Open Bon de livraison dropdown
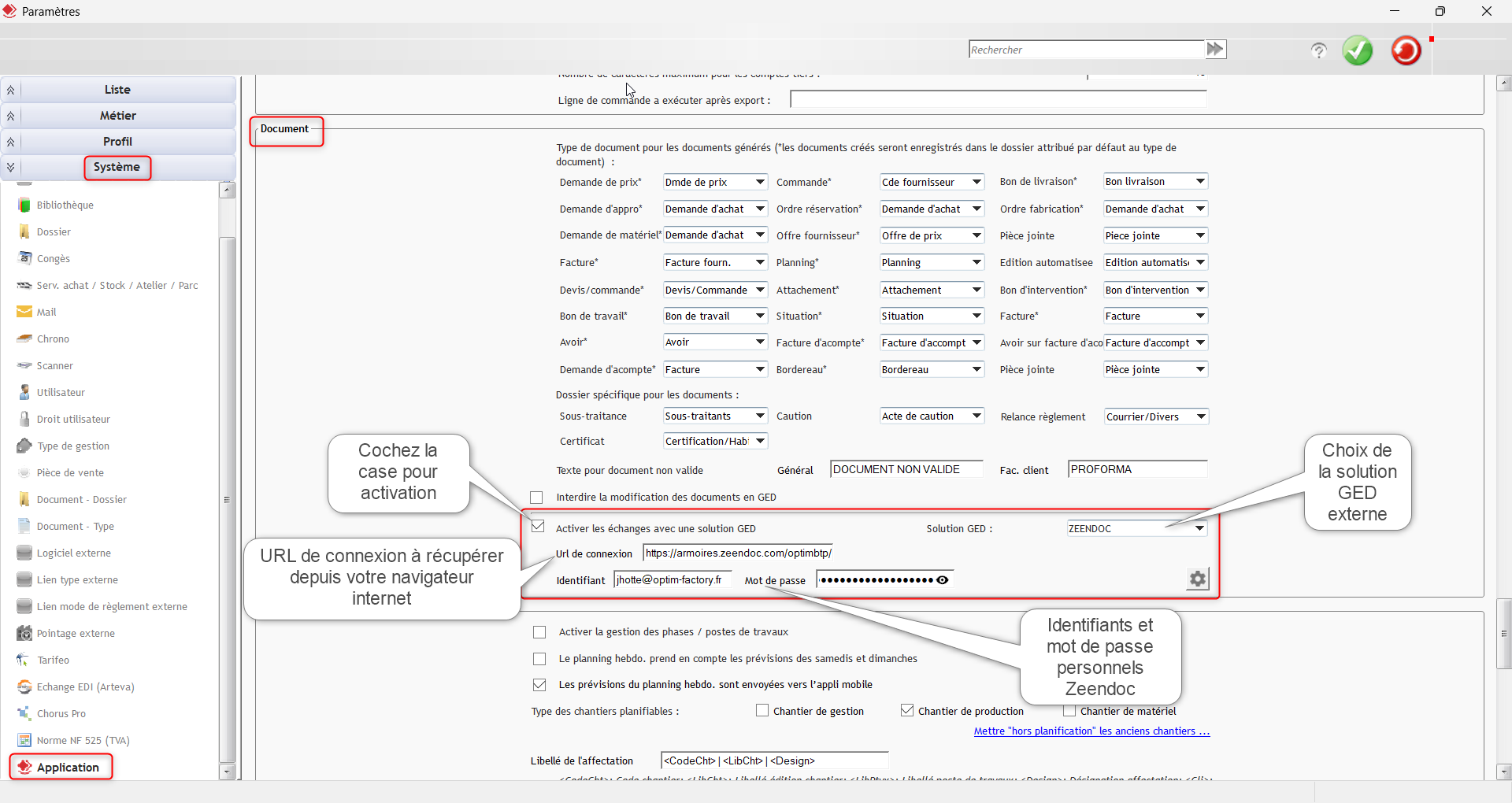1512x803 pixels. pos(1155,181)
